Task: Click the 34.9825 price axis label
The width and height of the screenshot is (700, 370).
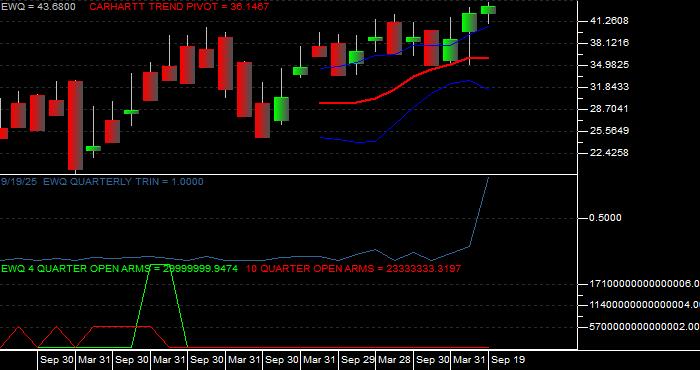Action: pos(598,65)
